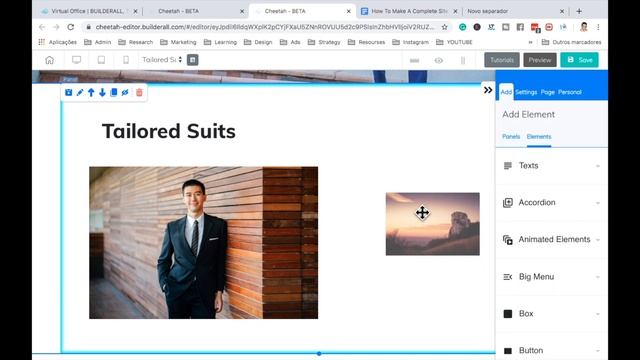This screenshot has height=360, width=640.
Task: Expand the Big Menu group
Action: point(551,277)
